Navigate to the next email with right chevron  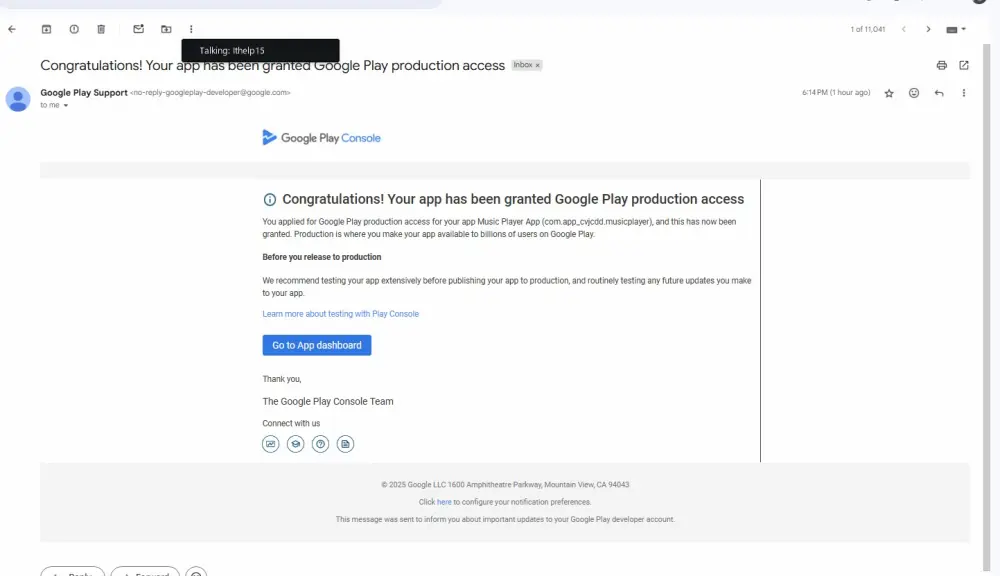[928, 29]
